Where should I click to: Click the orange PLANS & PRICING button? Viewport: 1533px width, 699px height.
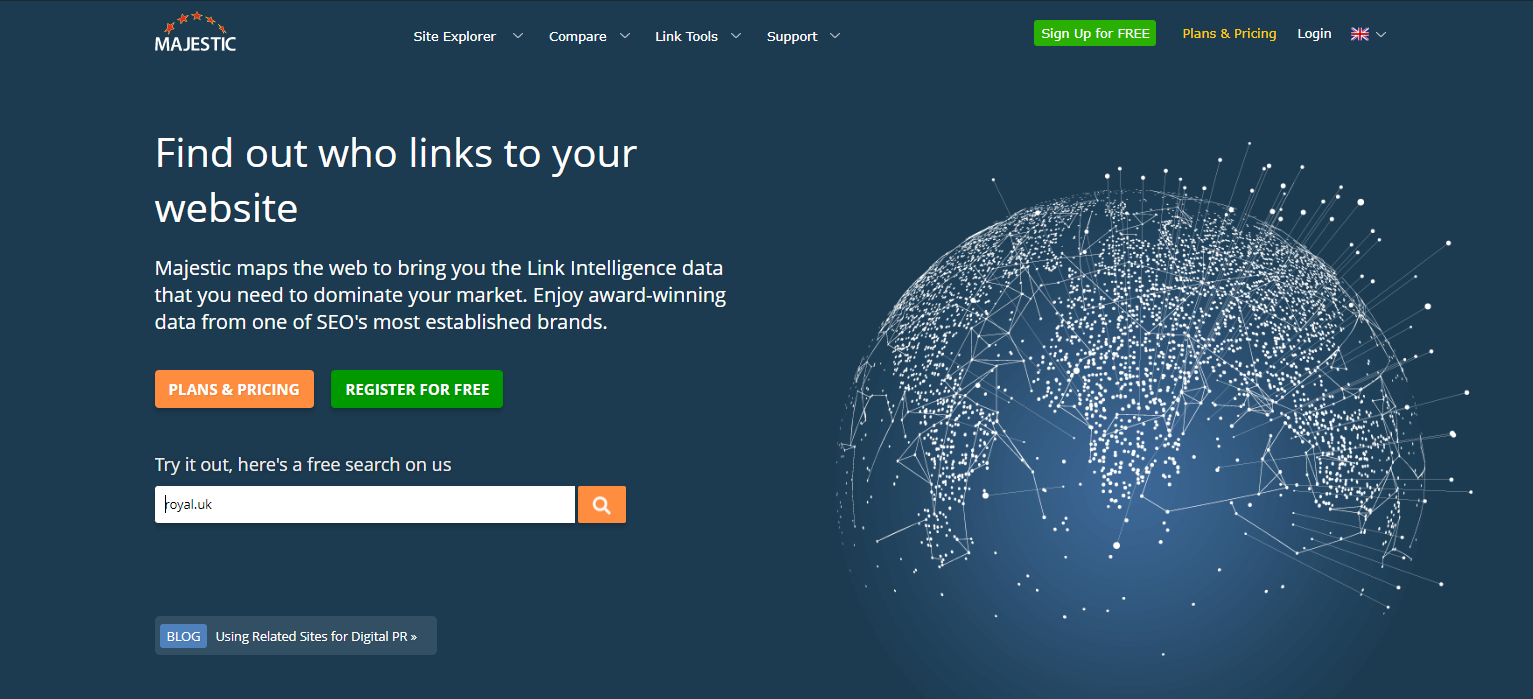pyautogui.click(x=234, y=389)
